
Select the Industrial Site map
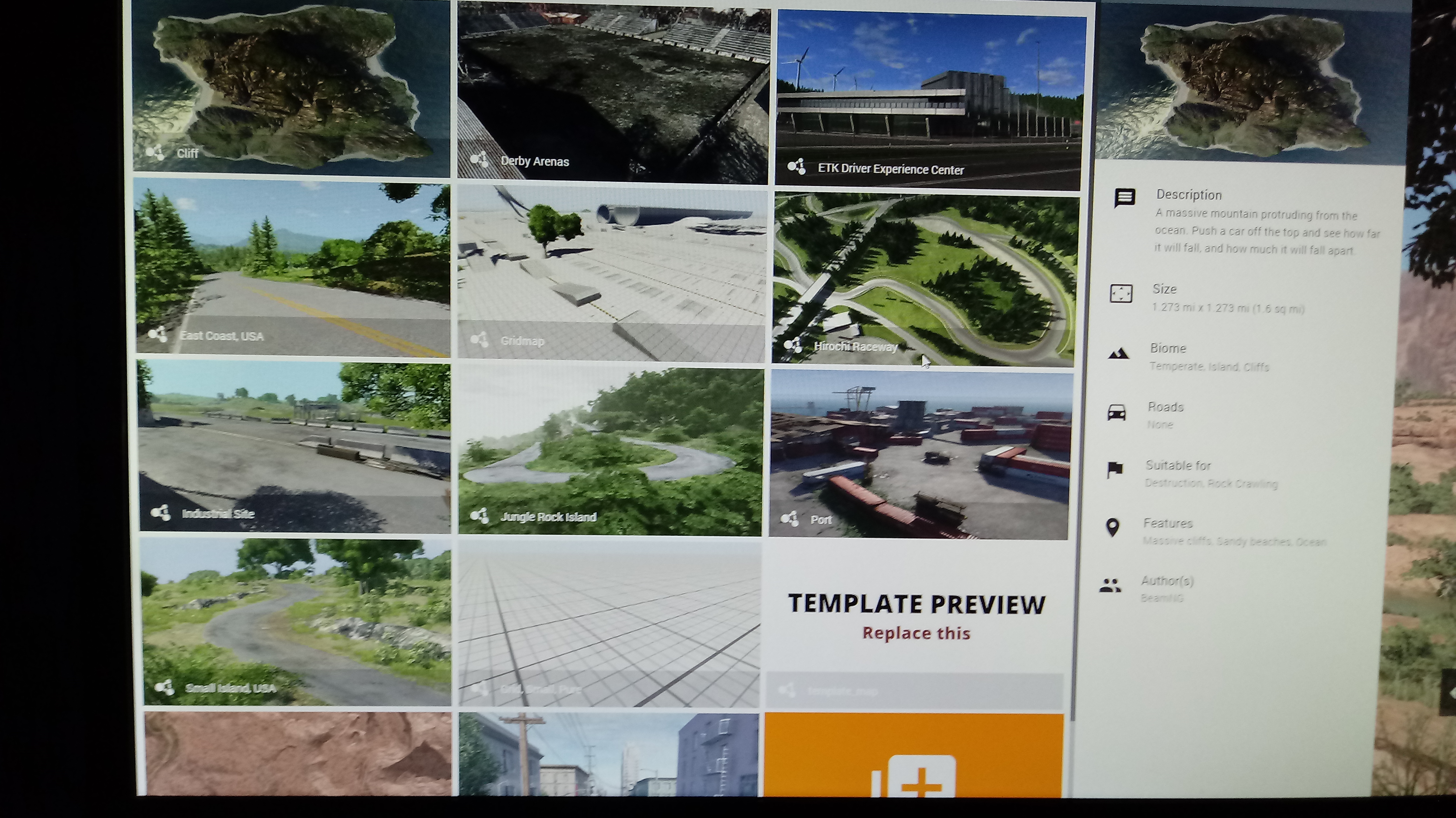294,446
